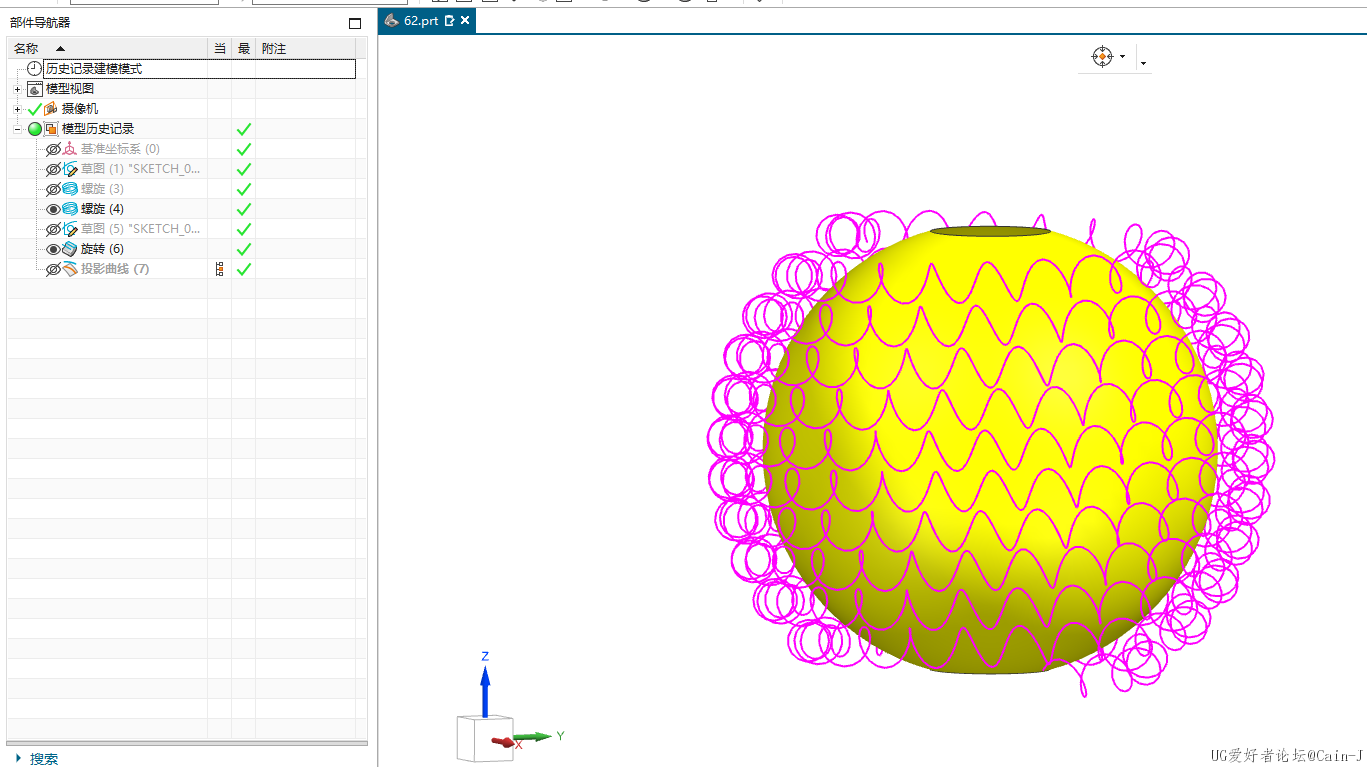This screenshot has width=1367, height=767.
Task: Select the 螺旋 (4) label
Action: 102,209
